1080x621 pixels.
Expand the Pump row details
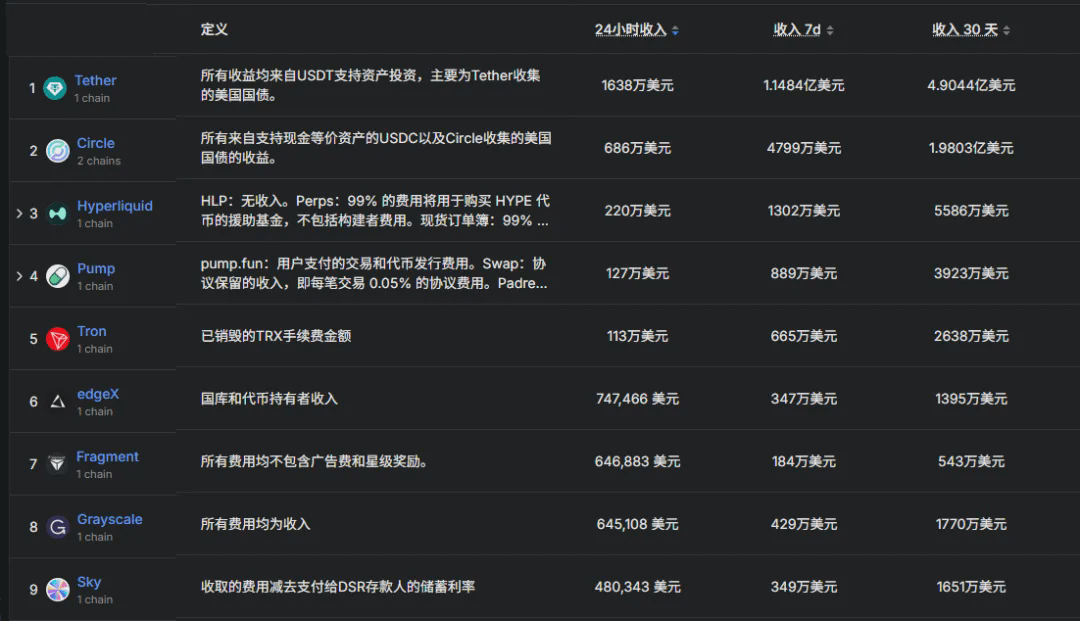click(x=18, y=275)
